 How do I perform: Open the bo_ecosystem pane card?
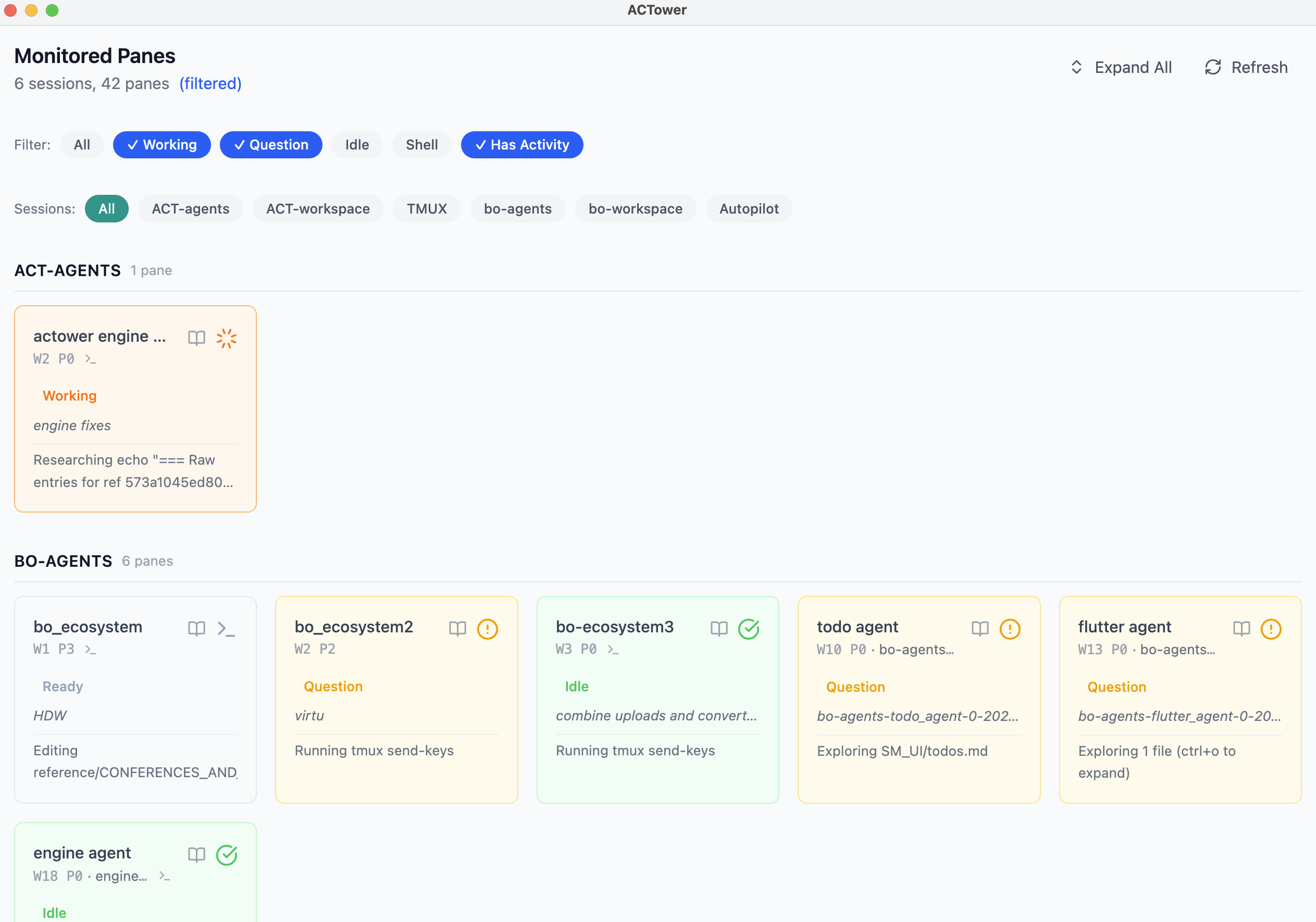[135, 700]
